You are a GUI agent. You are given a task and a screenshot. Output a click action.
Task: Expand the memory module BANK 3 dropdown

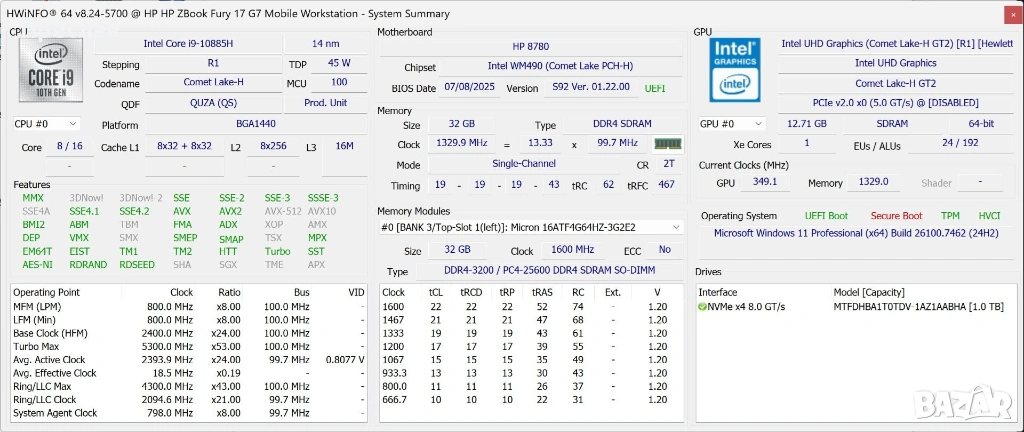[677, 227]
